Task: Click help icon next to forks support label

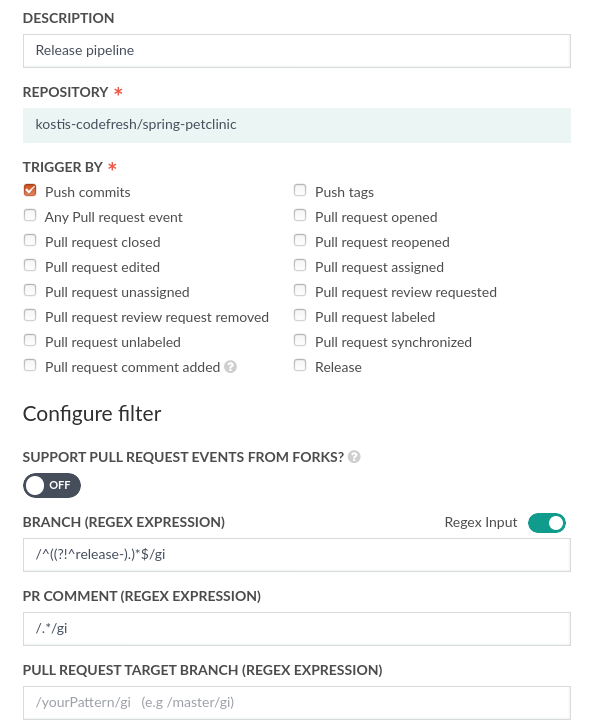Action: 354,457
